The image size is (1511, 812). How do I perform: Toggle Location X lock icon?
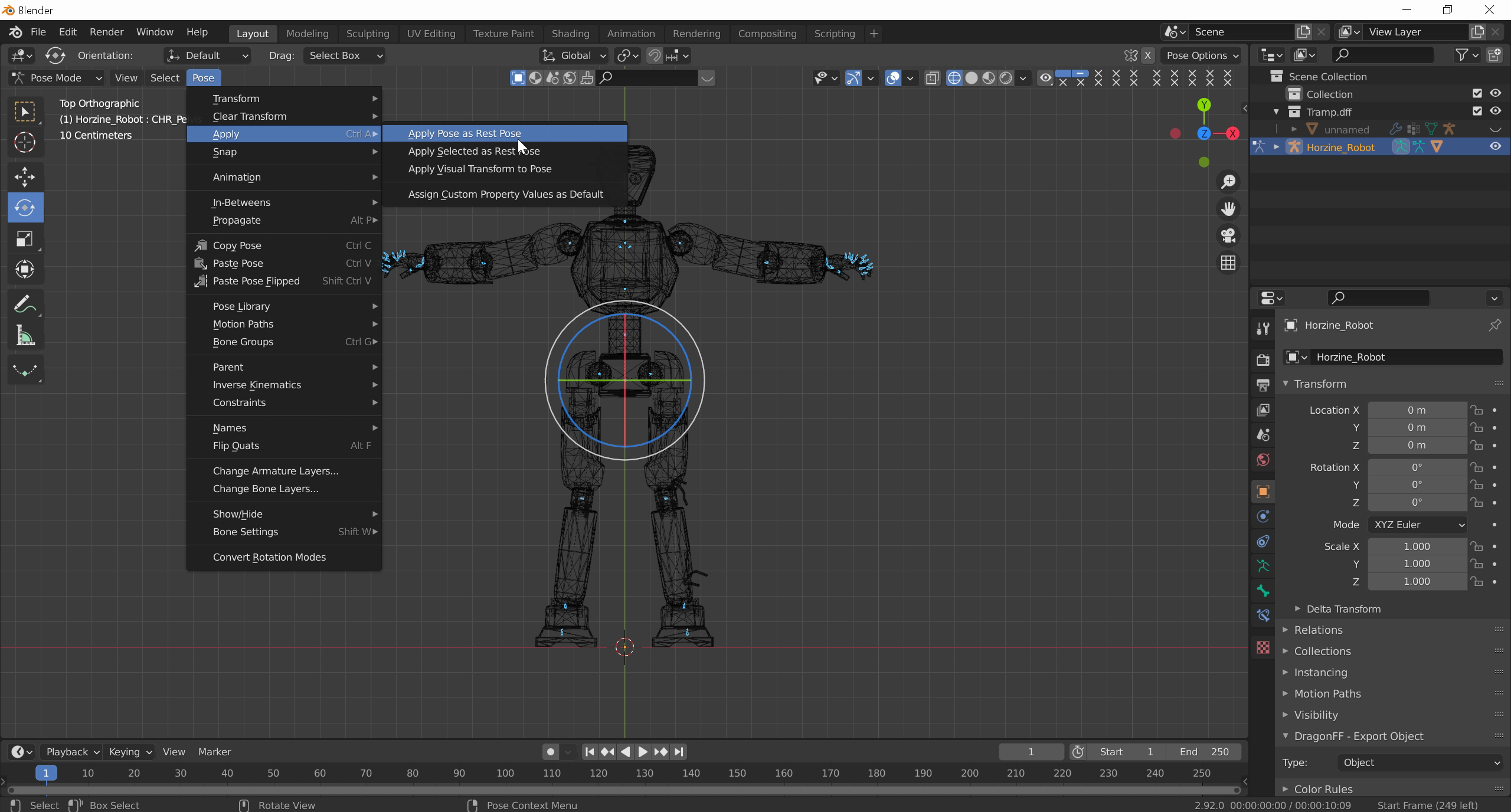[x=1477, y=410]
